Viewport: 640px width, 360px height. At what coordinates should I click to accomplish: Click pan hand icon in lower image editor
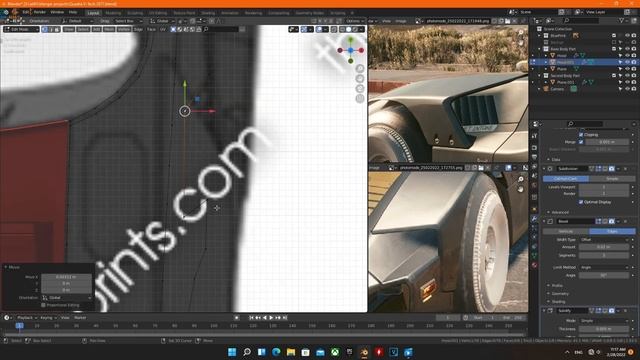(x=521, y=189)
